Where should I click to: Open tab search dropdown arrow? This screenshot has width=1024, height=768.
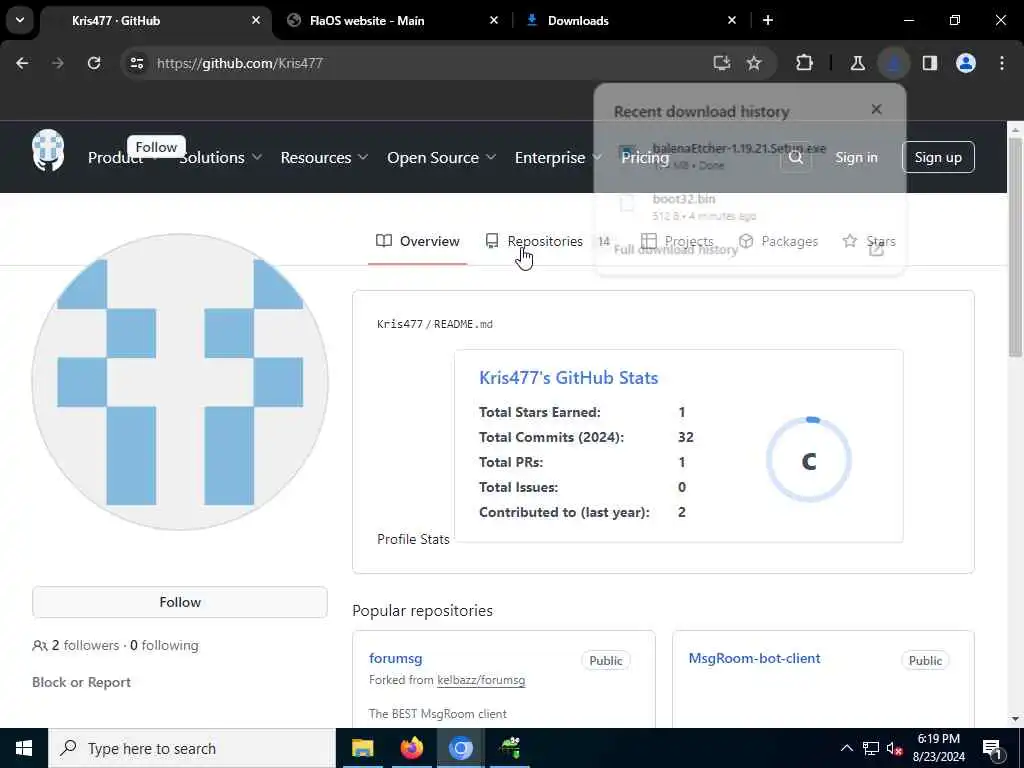click(20, 20)
